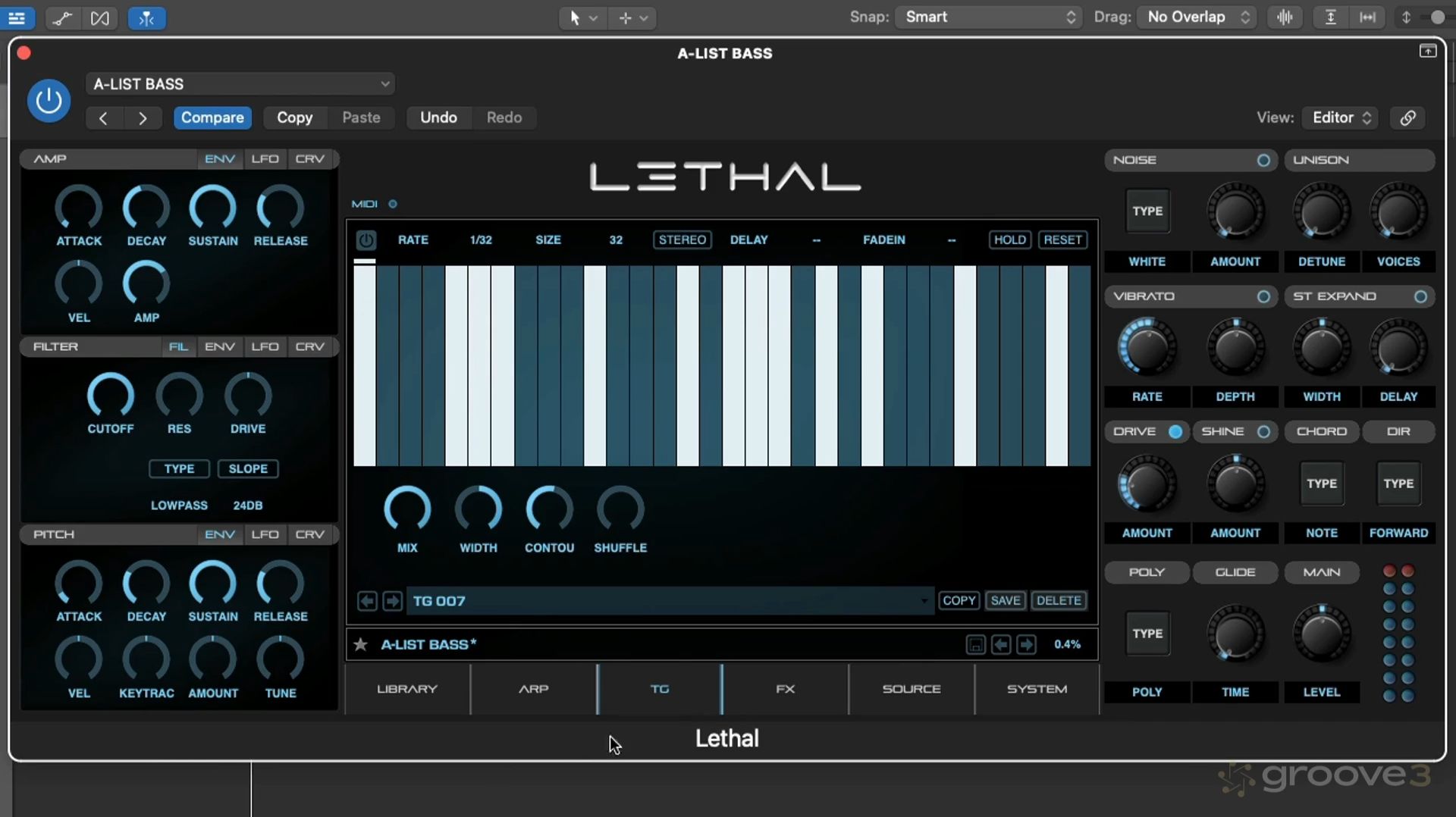Click the automation curve tool icon
This screenshot has height=817, width=1456.
click(x=62, y=17)
